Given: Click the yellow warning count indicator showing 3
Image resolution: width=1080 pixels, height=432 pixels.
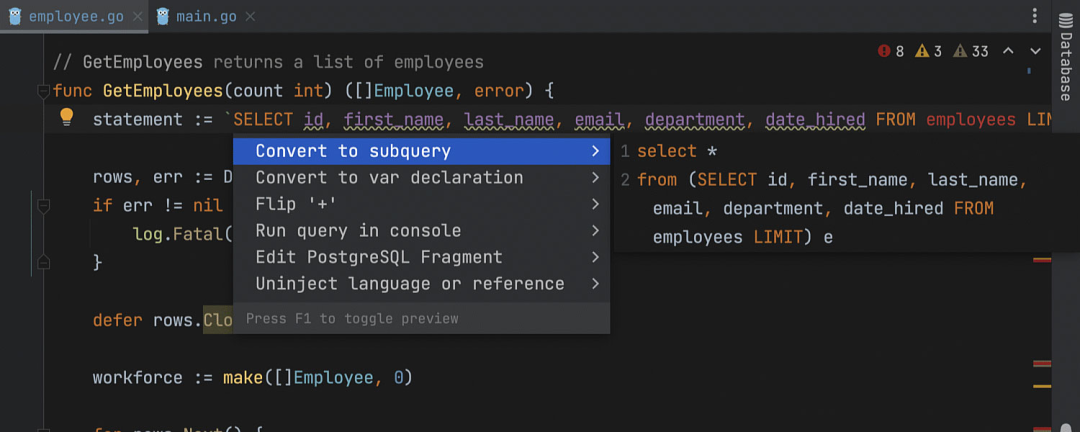Looking at the screenshot, I should [929, 51].
